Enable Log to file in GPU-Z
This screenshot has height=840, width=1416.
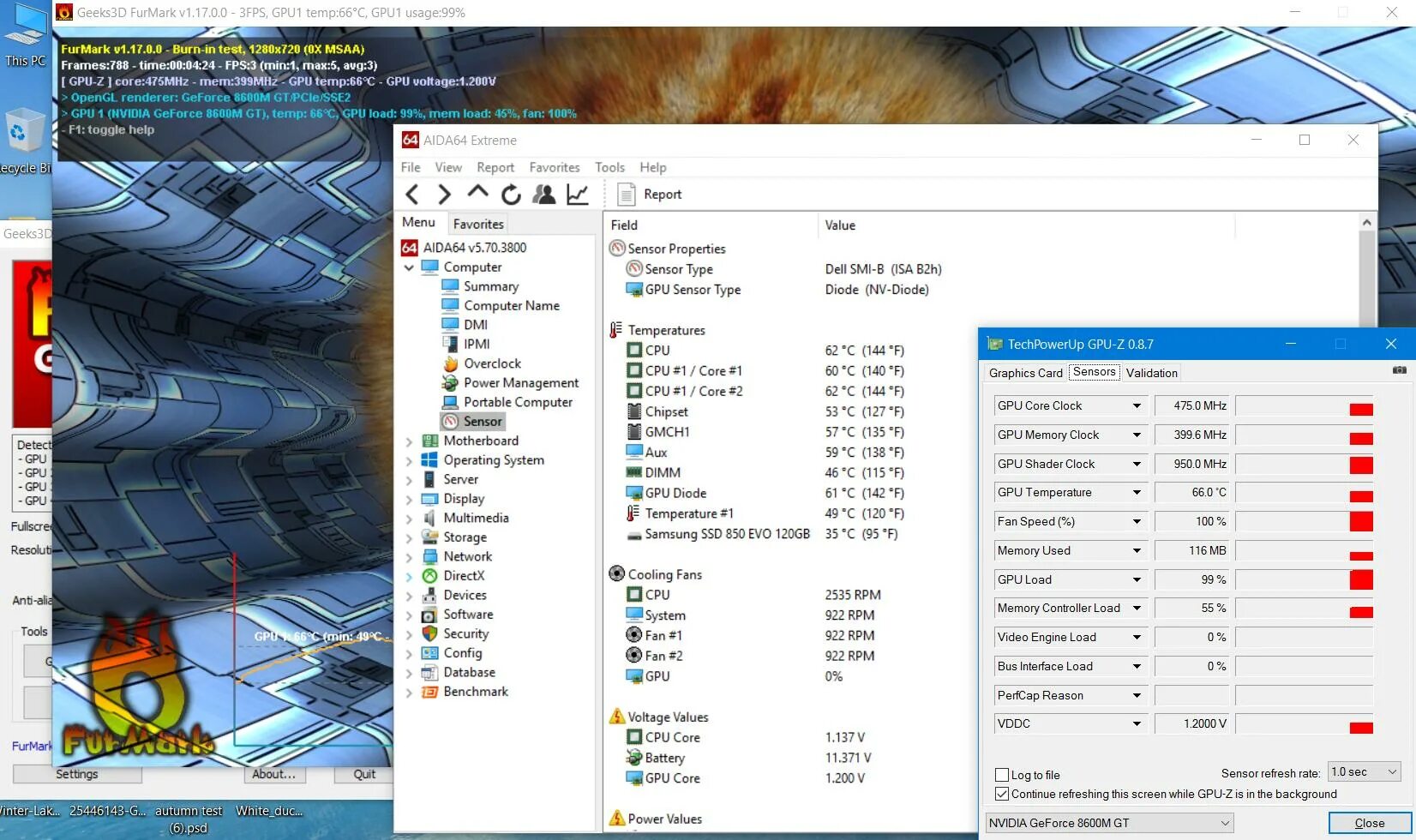[x=1001, y=775]
